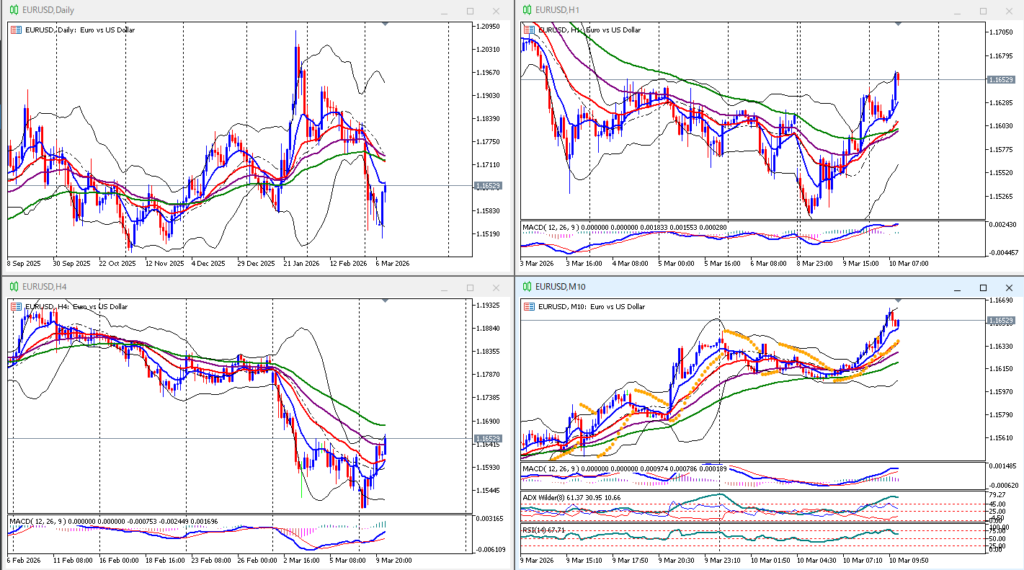Minimize the EURUSD,H1 chart window
The height and width of the screenshot is (570, 1024).
(958, 10)
